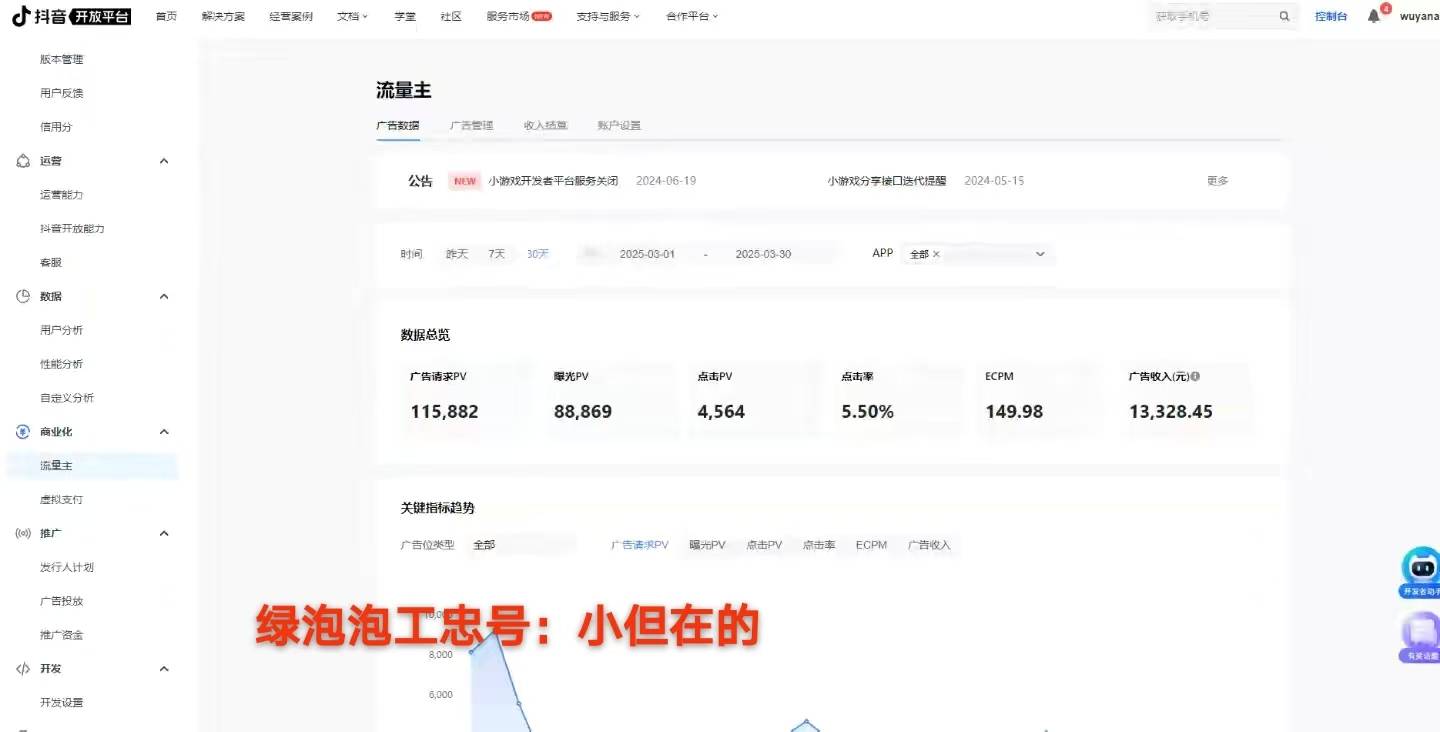Screen dimensions: 1440x732
Task: Select the 30天 time range
Action: (x=538, y=254)
